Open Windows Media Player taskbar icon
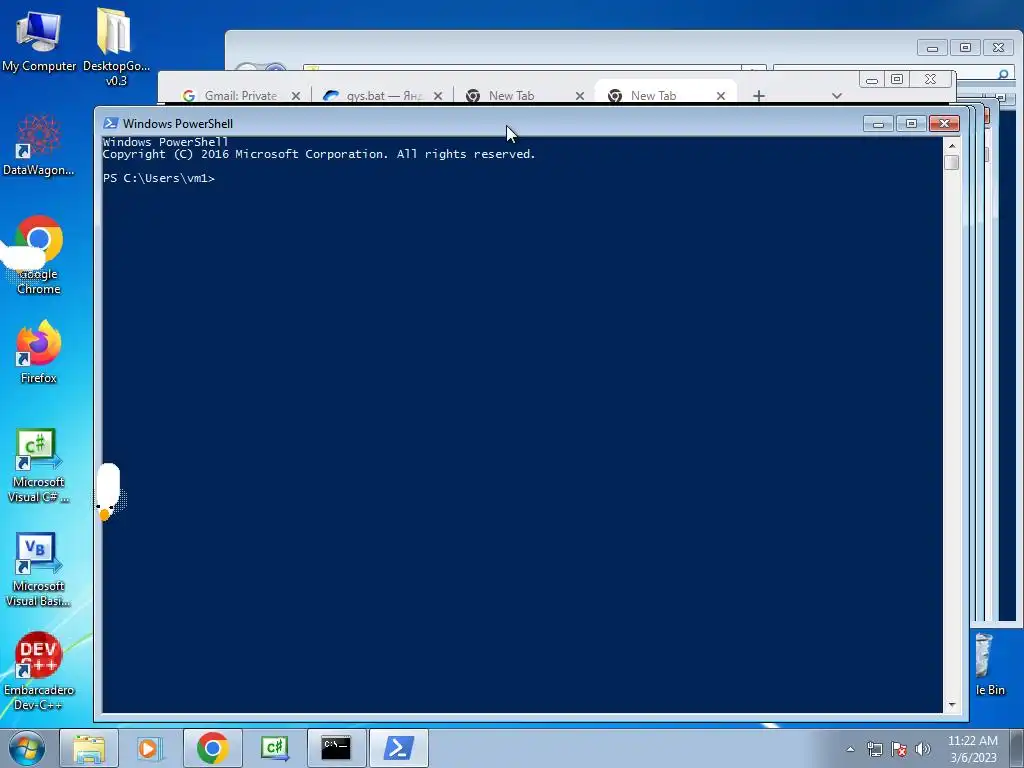This screenshot has width=1024, height=768. pos(150,748)
